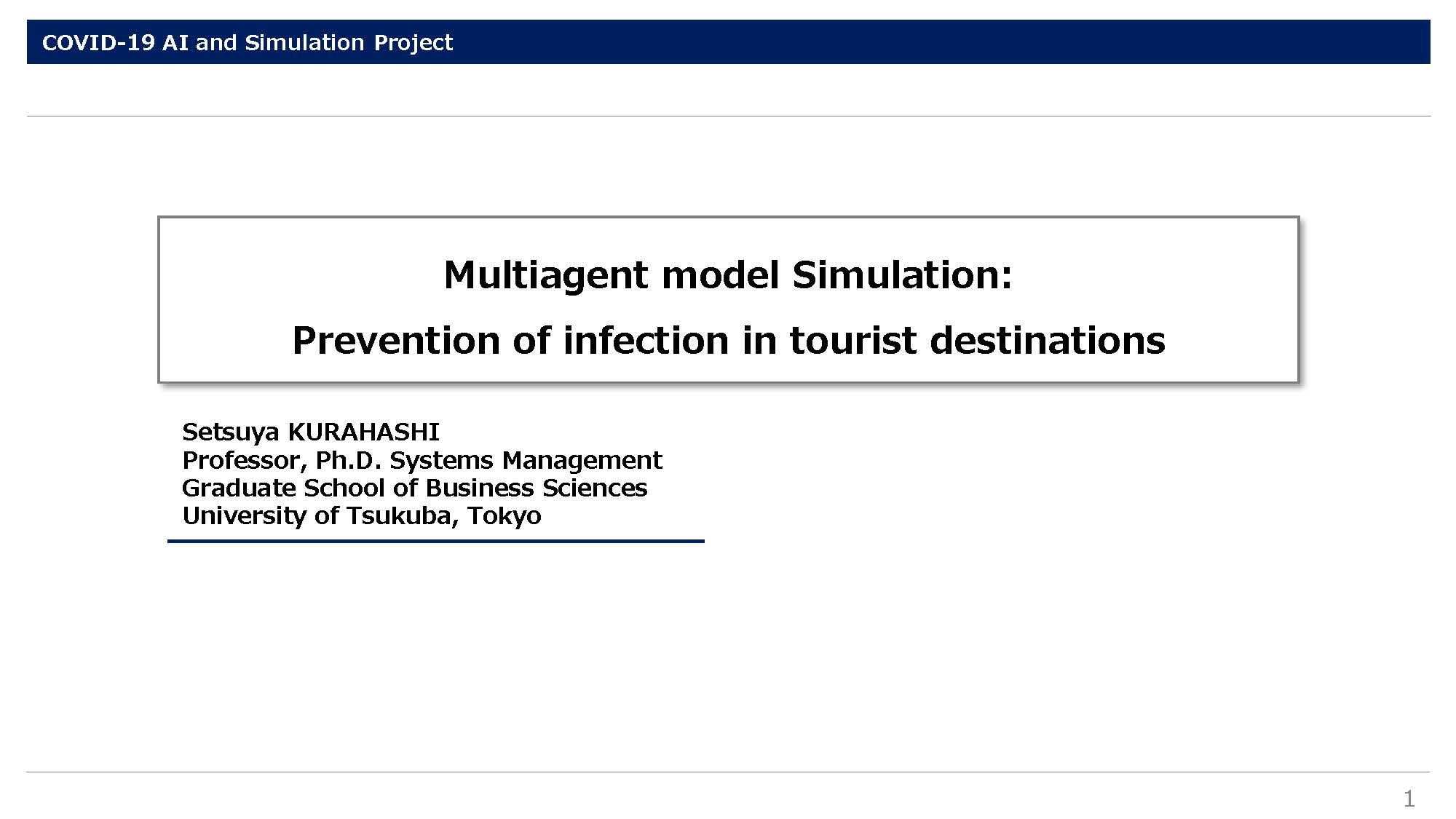Click 'Graduate School of Business Sciences' text
The image size is (1456, 819).
414,488
